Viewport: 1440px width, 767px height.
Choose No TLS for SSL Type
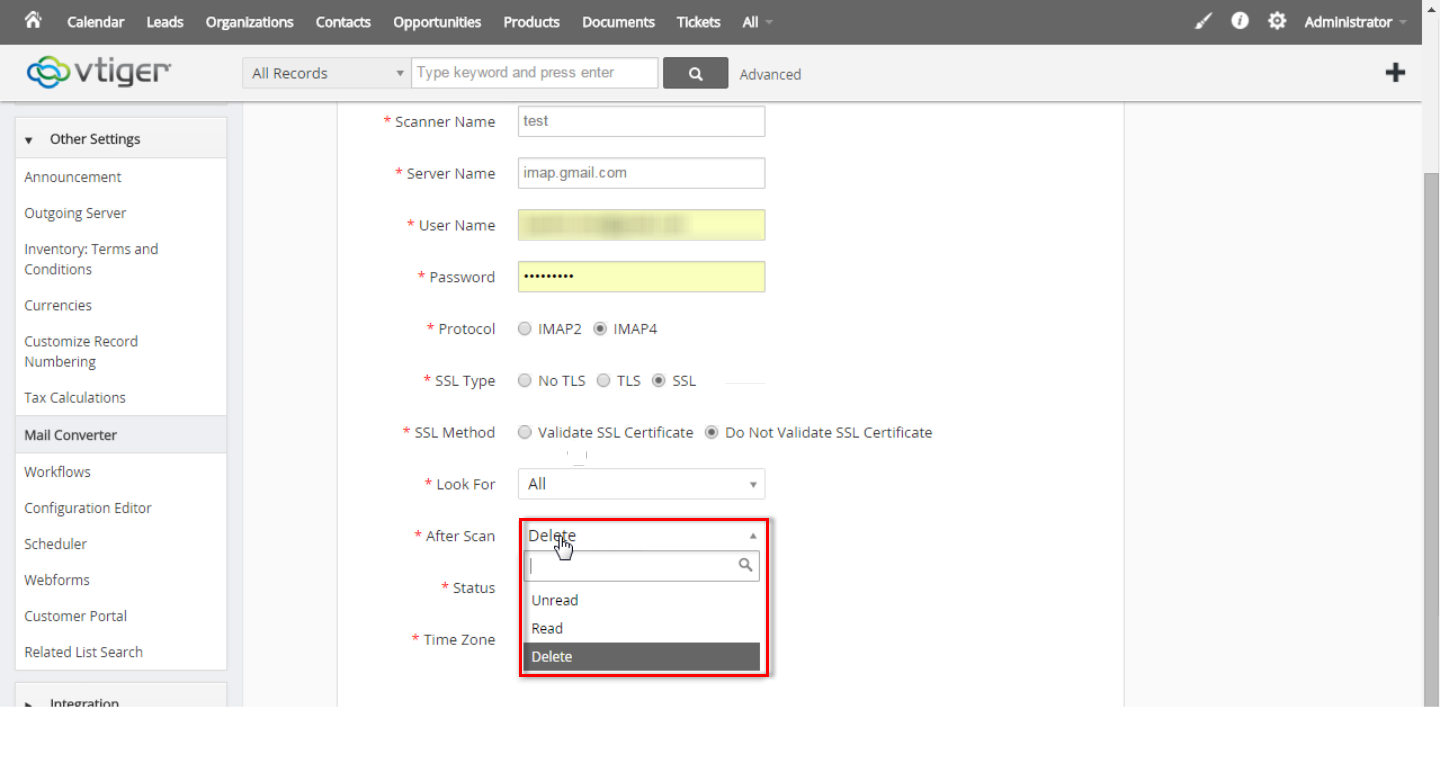[525, 381]
